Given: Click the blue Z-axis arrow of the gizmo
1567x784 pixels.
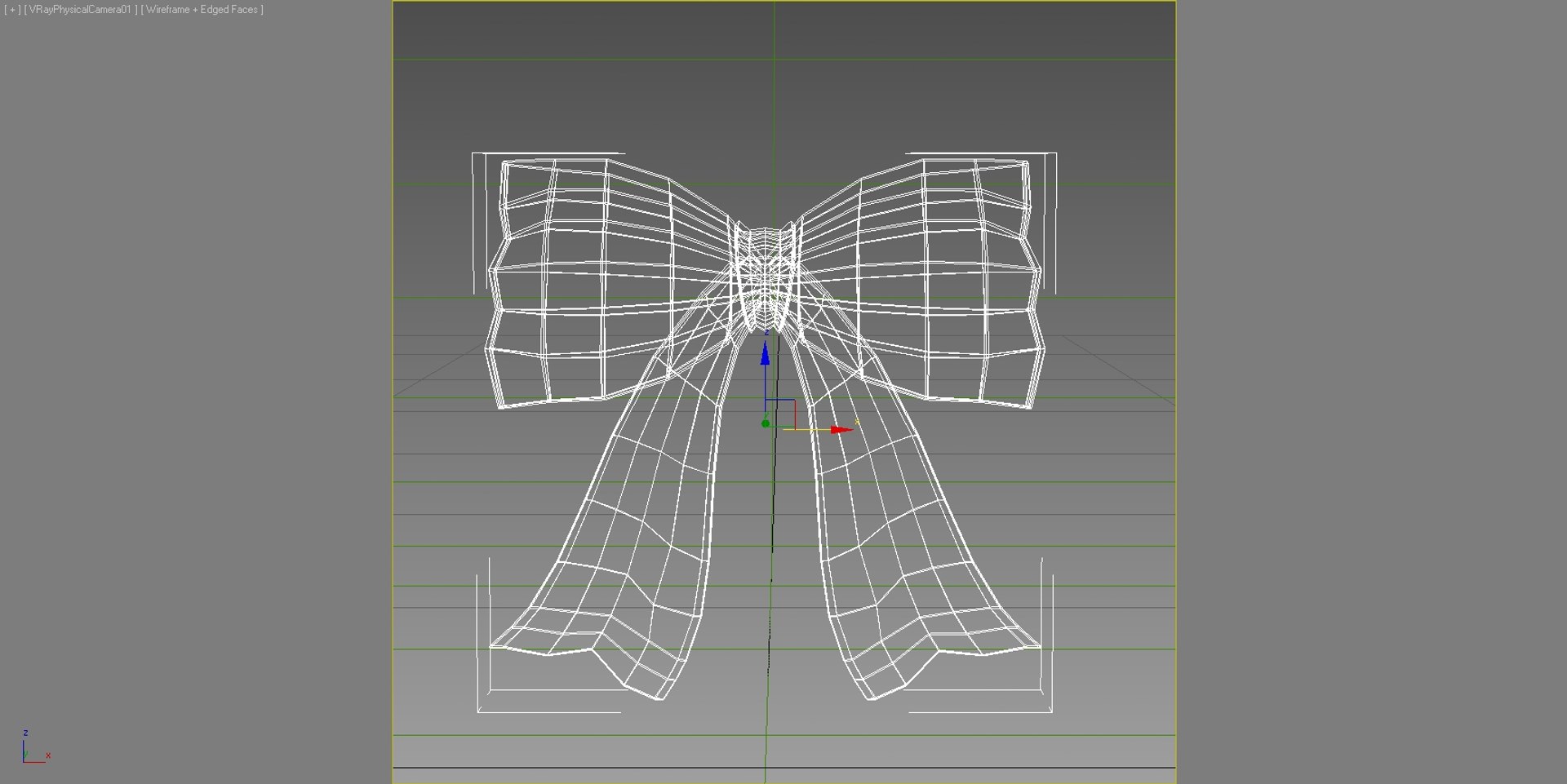Looking at the screenshot, I should (x=765, y=353).
